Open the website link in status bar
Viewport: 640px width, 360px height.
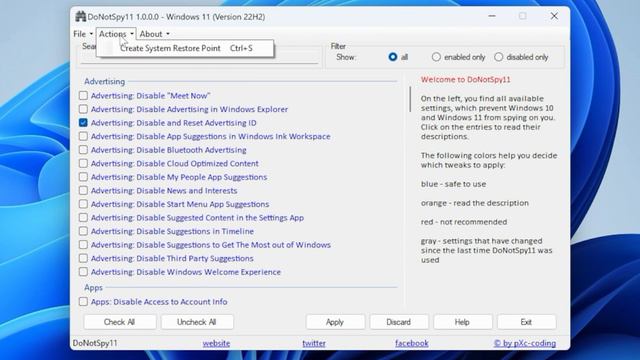point(216,343)
